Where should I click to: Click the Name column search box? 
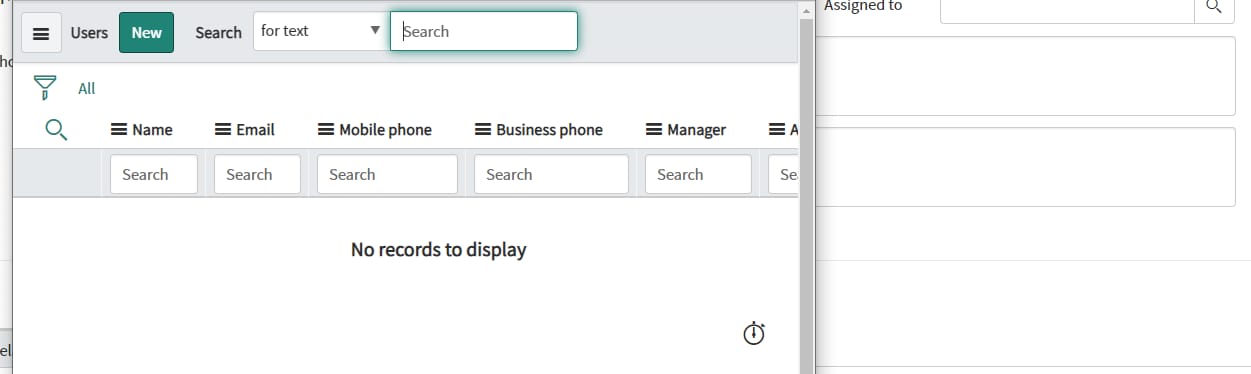click(154, 174)
